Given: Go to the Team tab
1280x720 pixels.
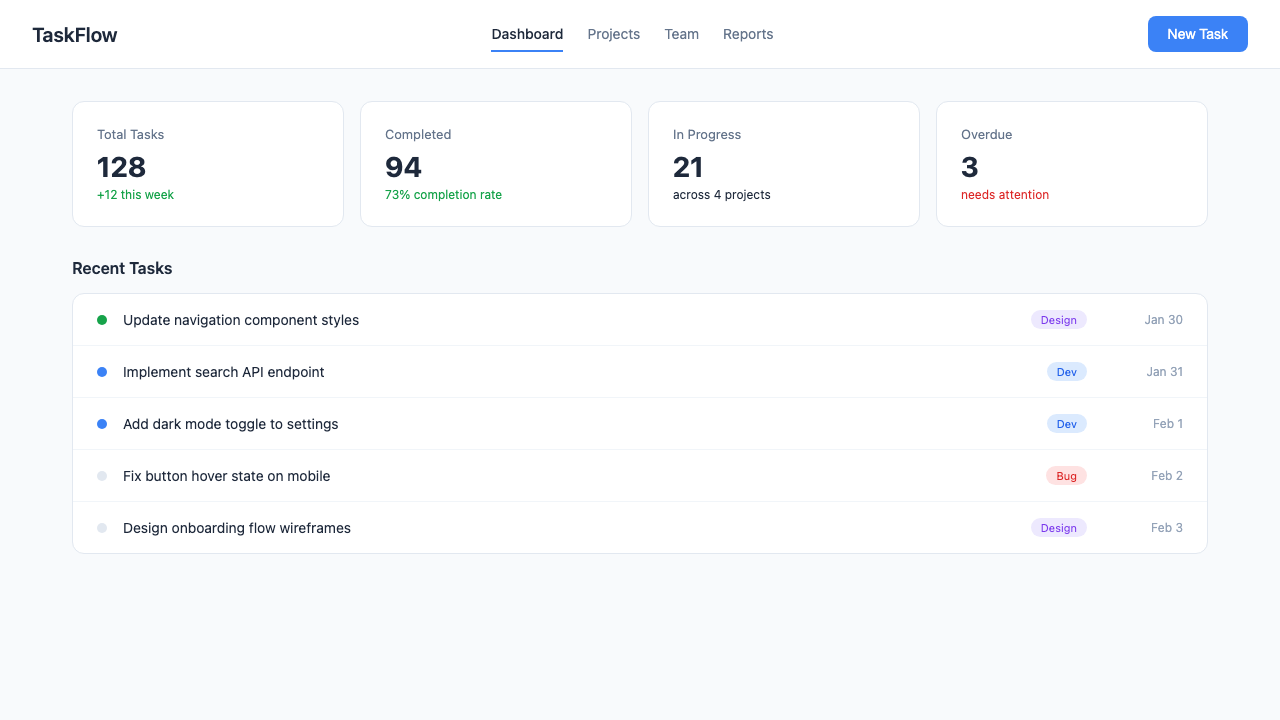Looking at the screenshot, I should pyautogui.click(x=682, y=34).
